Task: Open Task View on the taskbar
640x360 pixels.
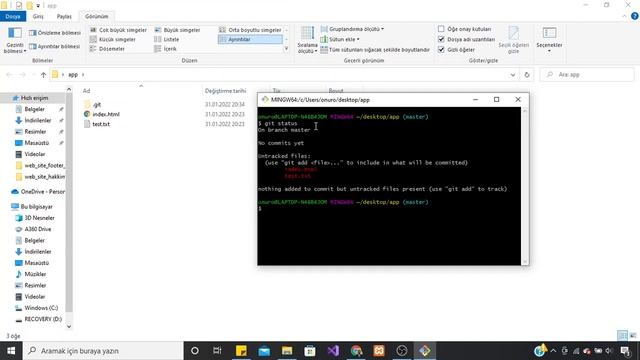Action: [x=217, y=351]
